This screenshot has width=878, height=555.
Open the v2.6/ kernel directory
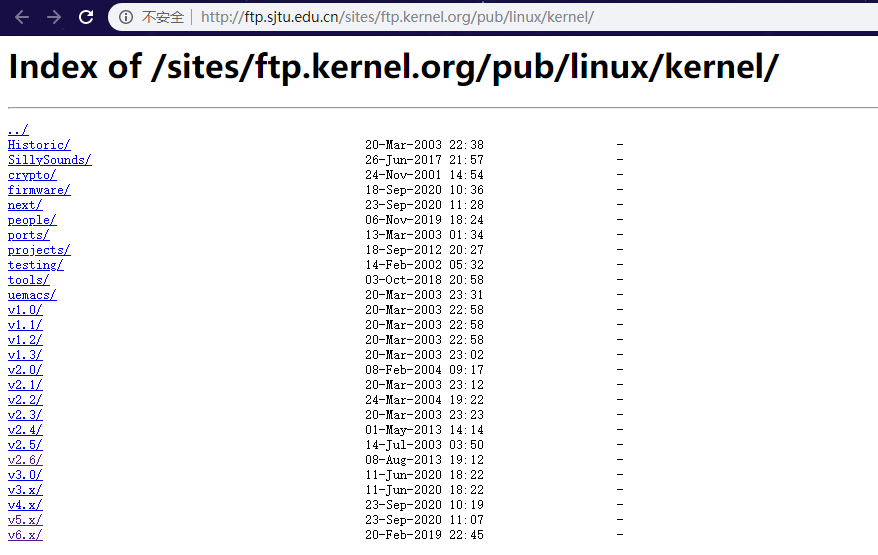click(x=25, y=460)
